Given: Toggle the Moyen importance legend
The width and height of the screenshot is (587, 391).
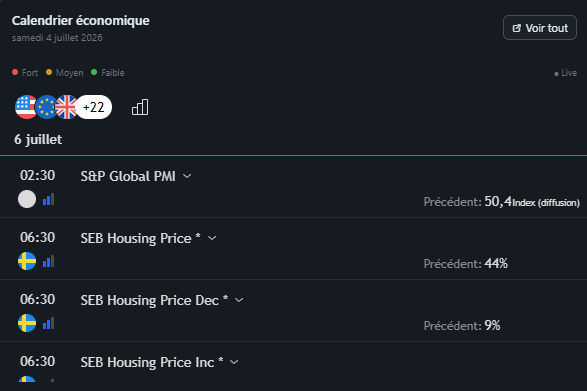Looking at the screenshot, I should [64, 73].
